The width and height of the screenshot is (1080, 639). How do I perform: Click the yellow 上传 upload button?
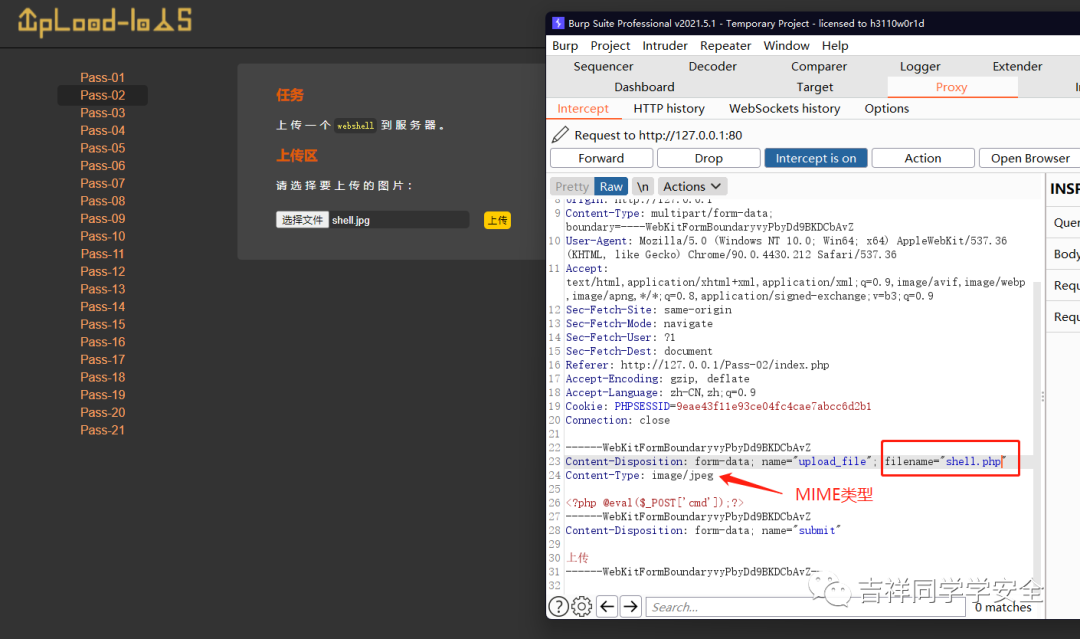tap(497, 220)
